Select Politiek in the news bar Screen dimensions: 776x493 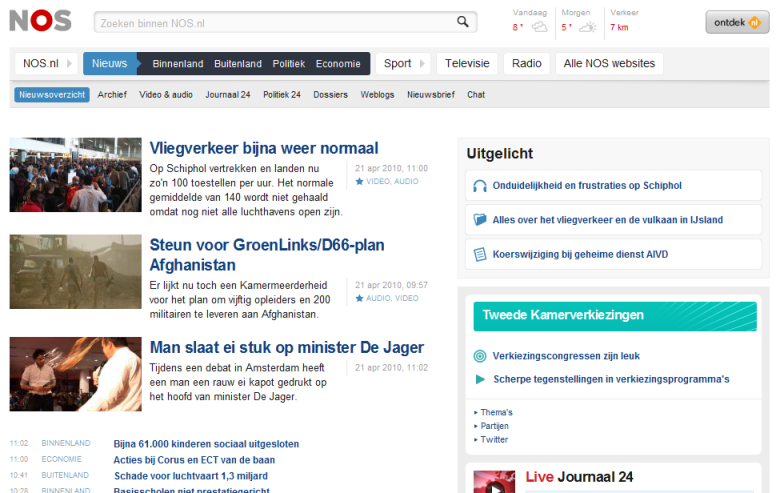289,64
